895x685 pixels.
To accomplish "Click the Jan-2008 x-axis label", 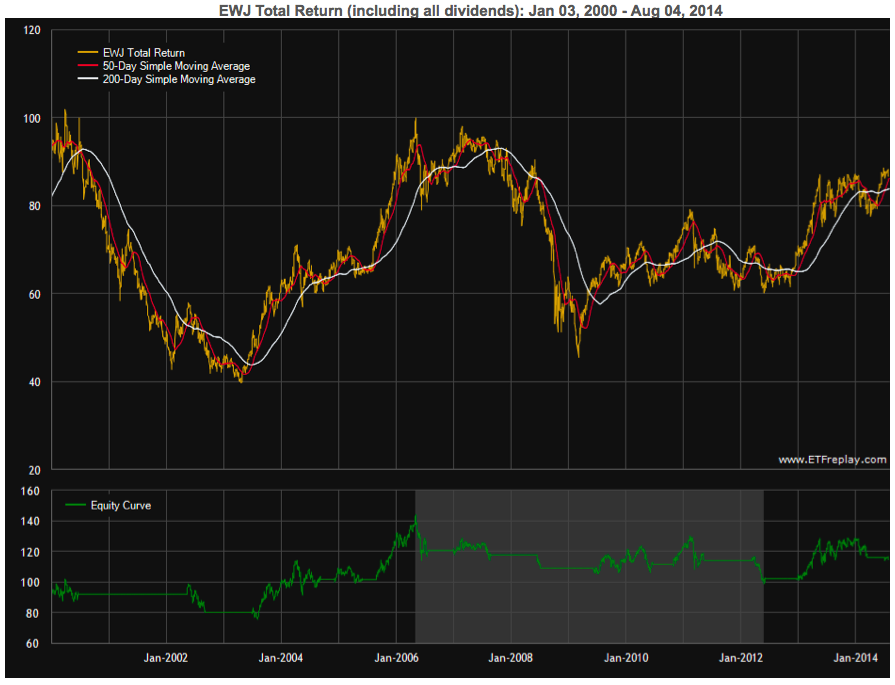I will 510,658.
